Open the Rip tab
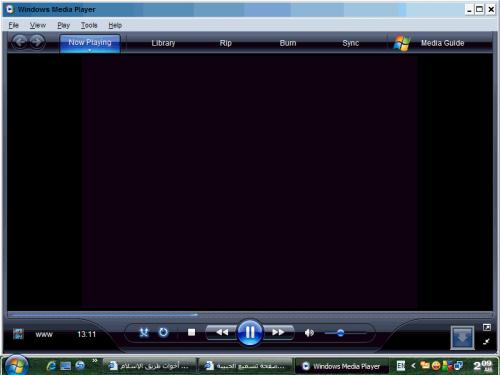 coord(225,43)
